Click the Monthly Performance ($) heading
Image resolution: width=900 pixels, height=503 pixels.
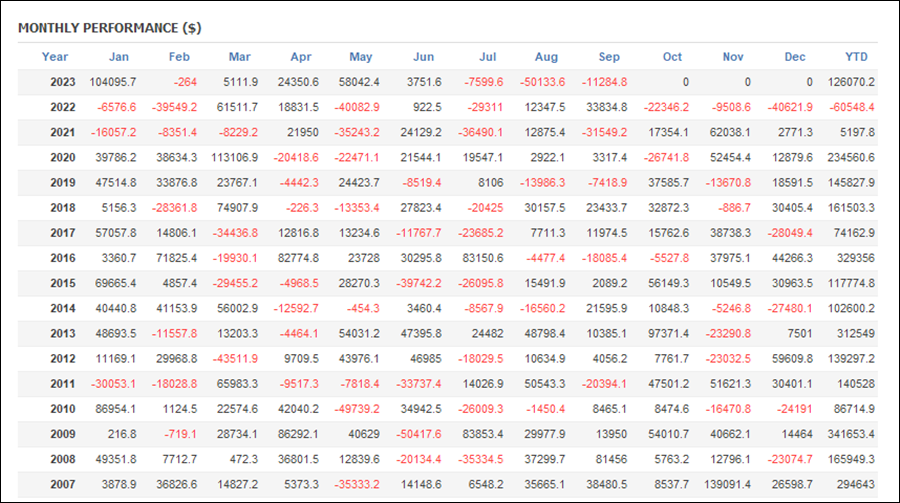click(110, 28)
